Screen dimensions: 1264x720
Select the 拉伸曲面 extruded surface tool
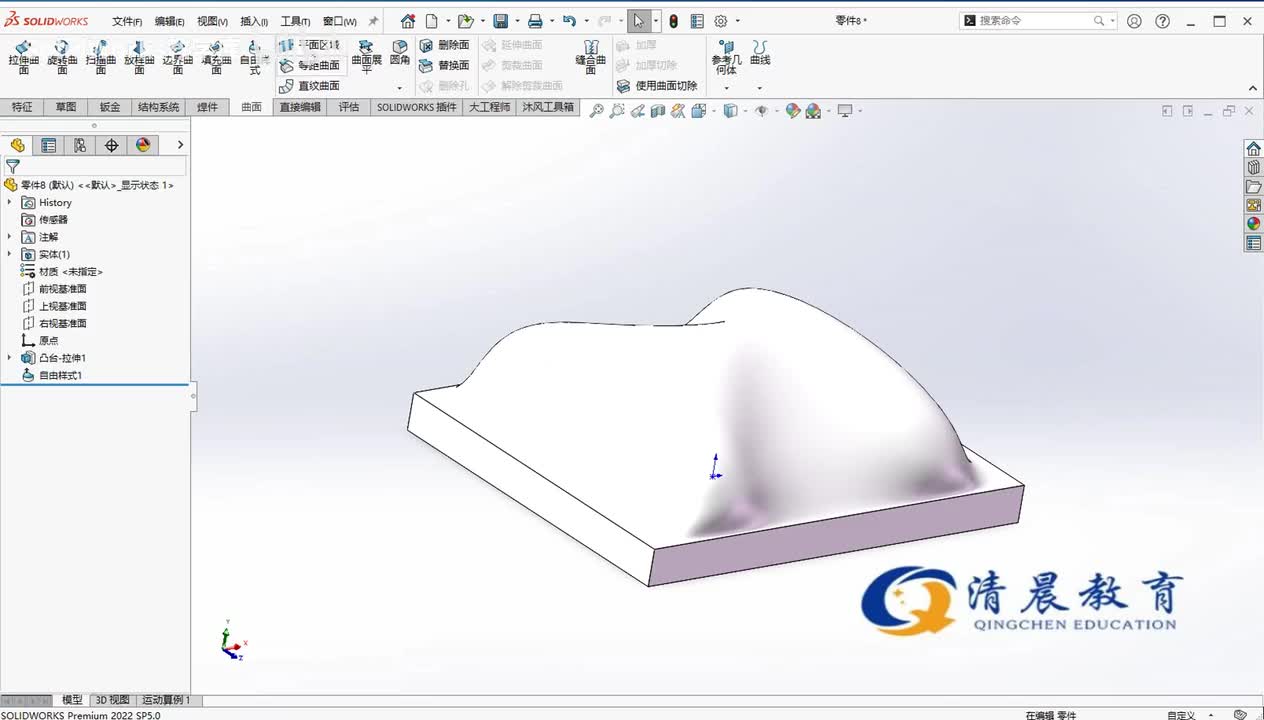pyautogui.click(x=23, y=58)
